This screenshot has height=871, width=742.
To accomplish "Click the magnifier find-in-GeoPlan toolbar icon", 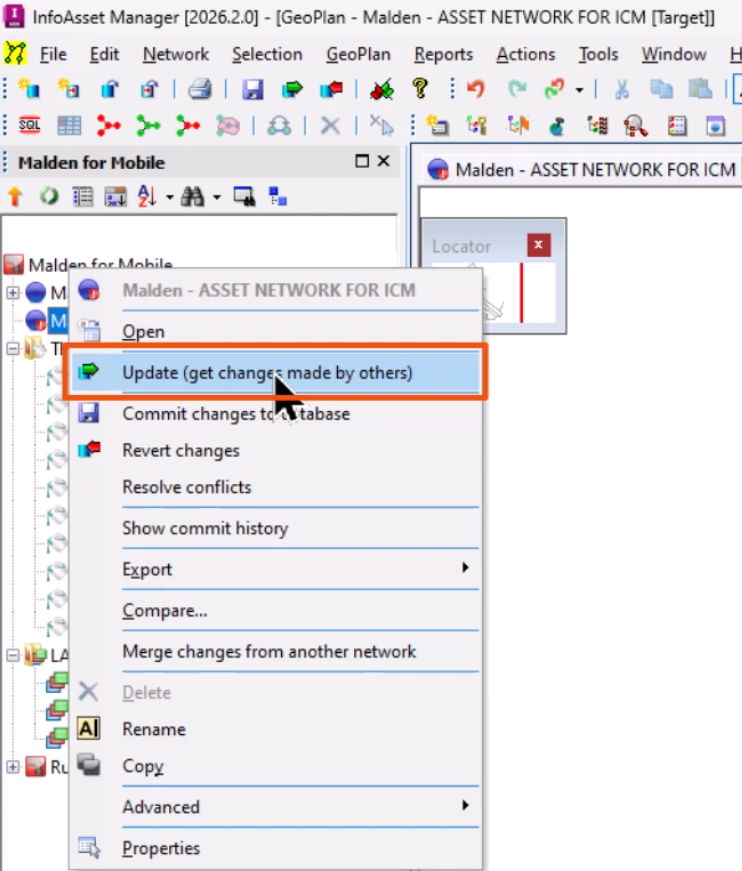I will tap(636, 127).
